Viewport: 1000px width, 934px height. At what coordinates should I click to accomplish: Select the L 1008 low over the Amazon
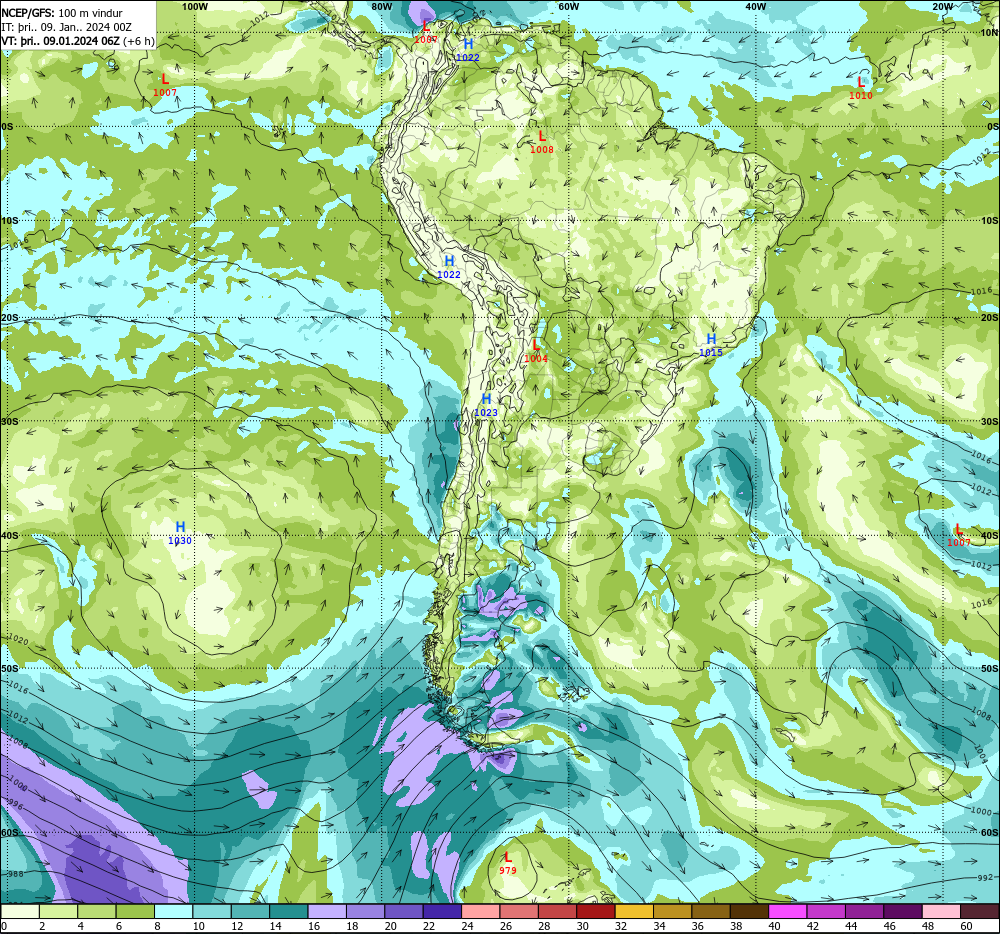tap(541, 142)
